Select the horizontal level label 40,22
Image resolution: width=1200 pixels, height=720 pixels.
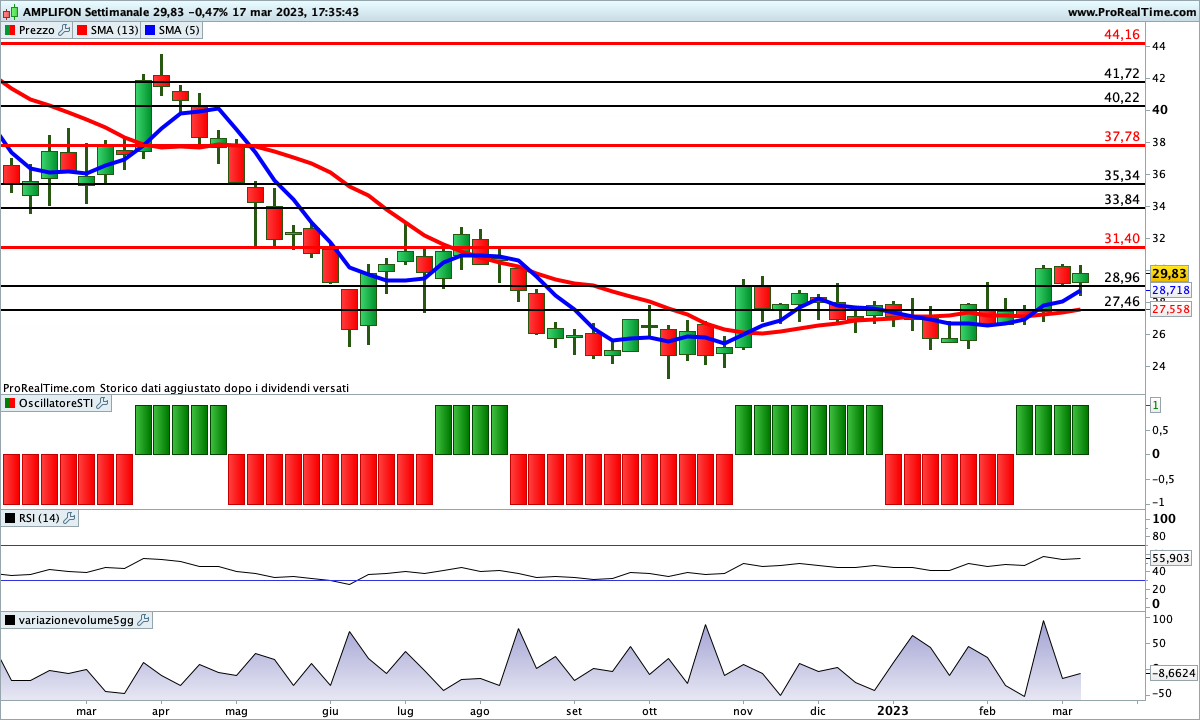1122,97
